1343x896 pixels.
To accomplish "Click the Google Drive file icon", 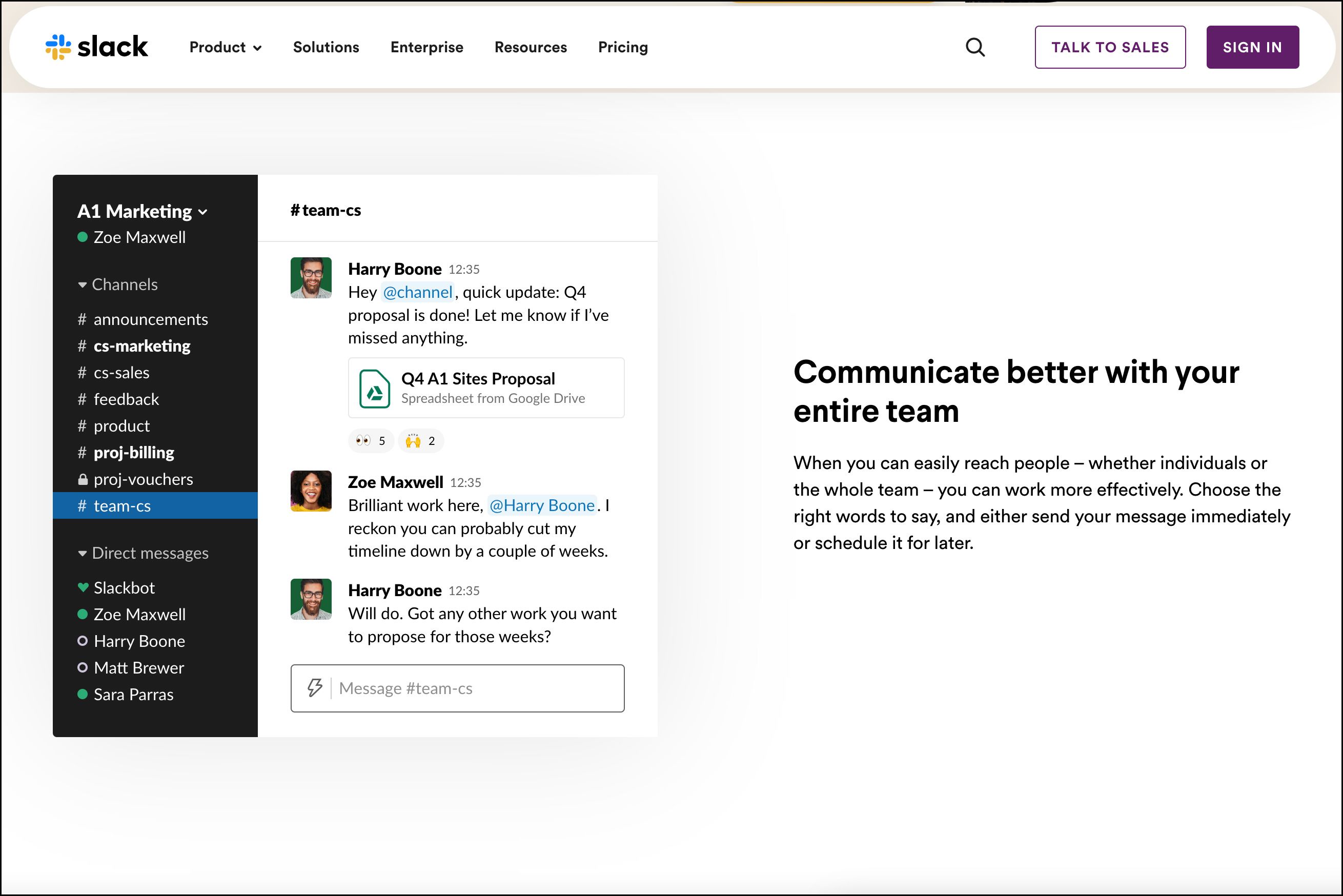I will (x=374, y=389).
